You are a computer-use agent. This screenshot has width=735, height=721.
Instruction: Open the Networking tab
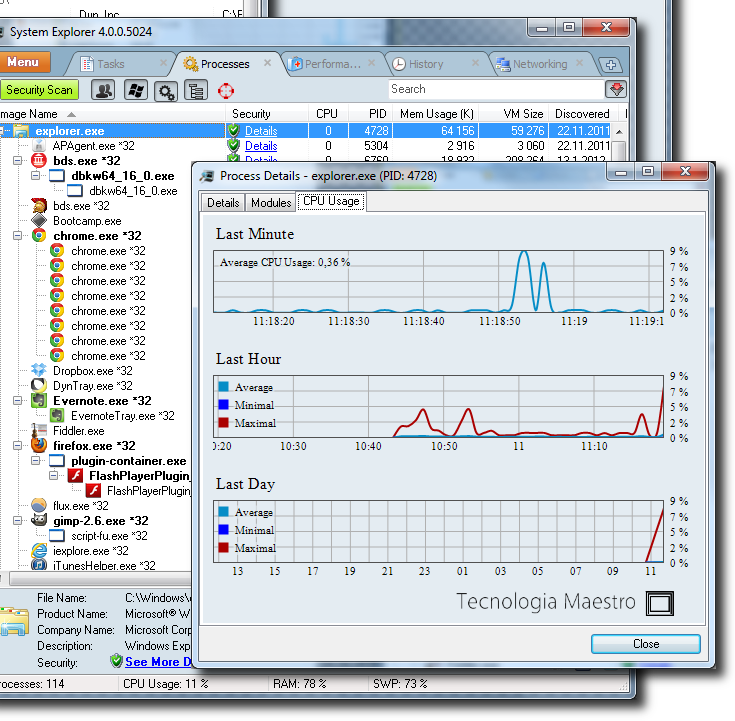(540, 64)
